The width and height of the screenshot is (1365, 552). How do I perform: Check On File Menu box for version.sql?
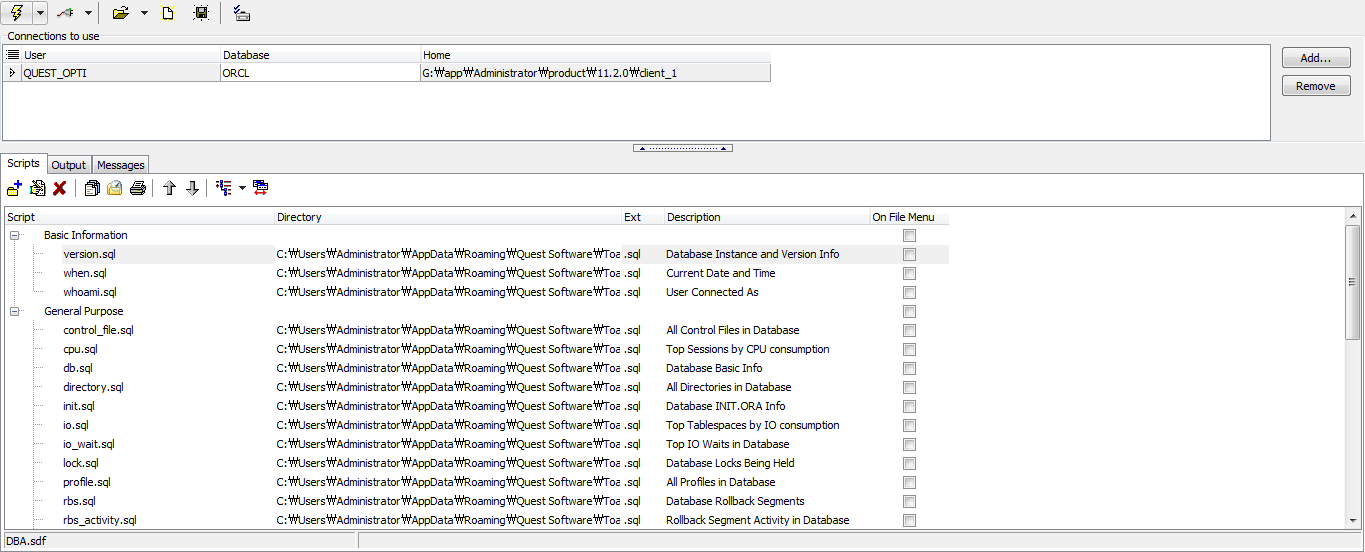(x=909, y=255)
